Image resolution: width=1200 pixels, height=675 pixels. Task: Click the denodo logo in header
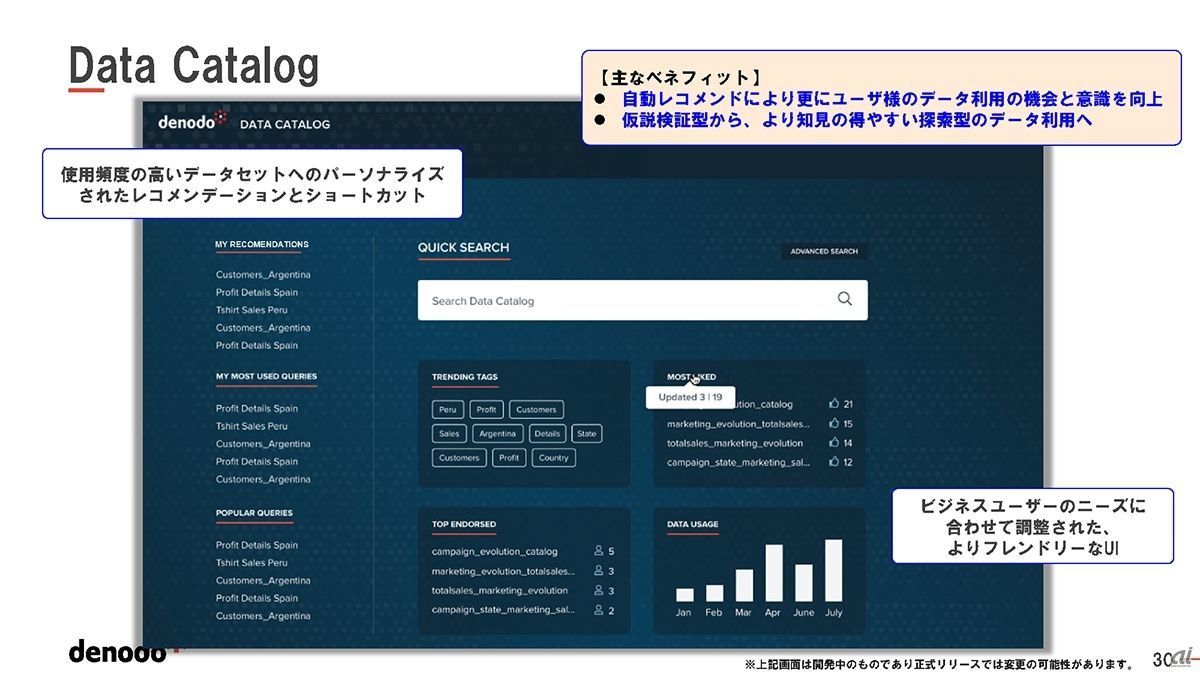point(193,121)
